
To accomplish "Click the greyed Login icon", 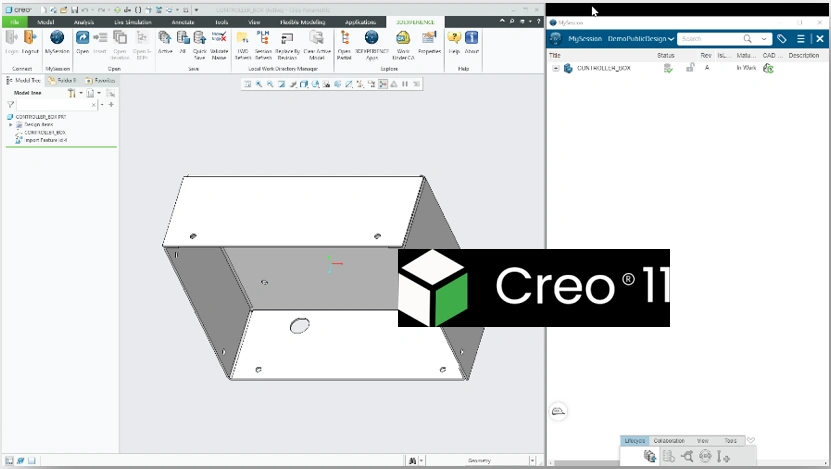I will pos(11,38).
